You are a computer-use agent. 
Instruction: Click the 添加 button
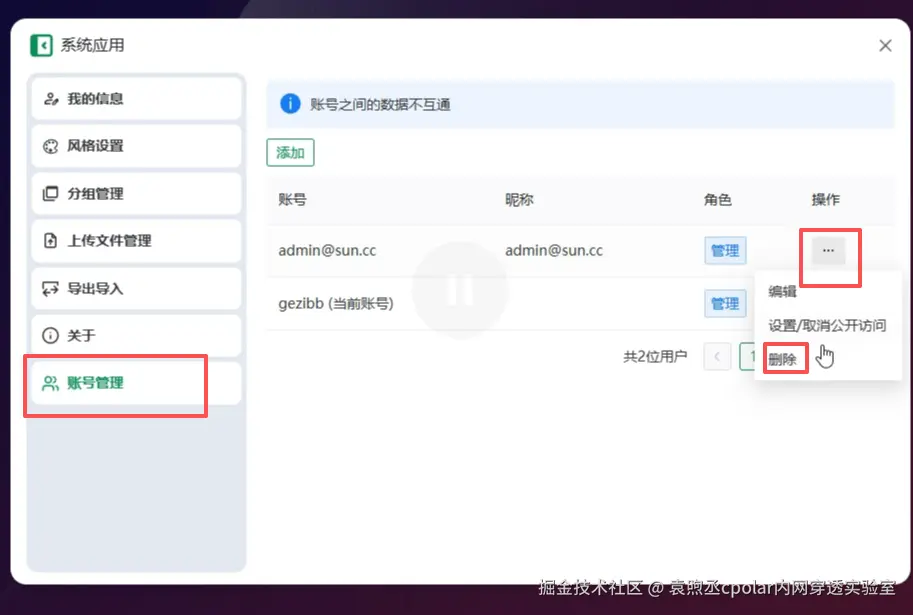291,153
